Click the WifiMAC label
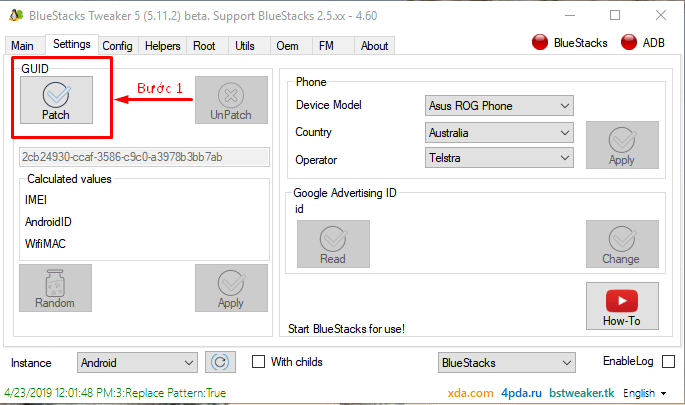685x405 pixels. [x=45, y=244]
